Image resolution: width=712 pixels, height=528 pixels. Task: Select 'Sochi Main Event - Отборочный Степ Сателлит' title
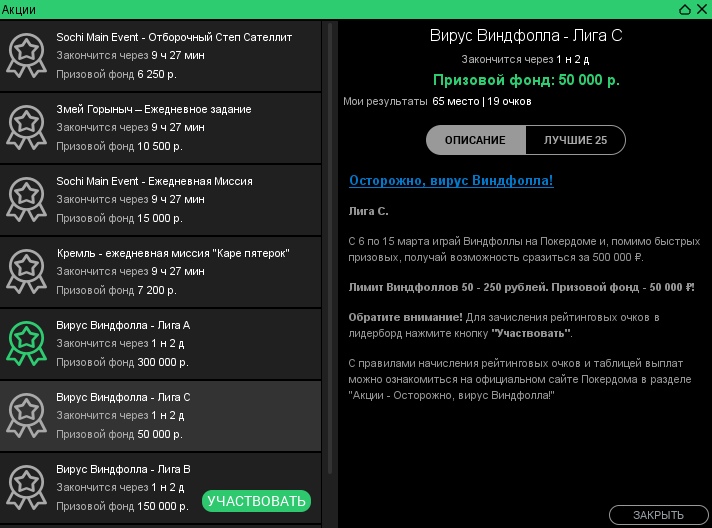[x=174, y=37]
